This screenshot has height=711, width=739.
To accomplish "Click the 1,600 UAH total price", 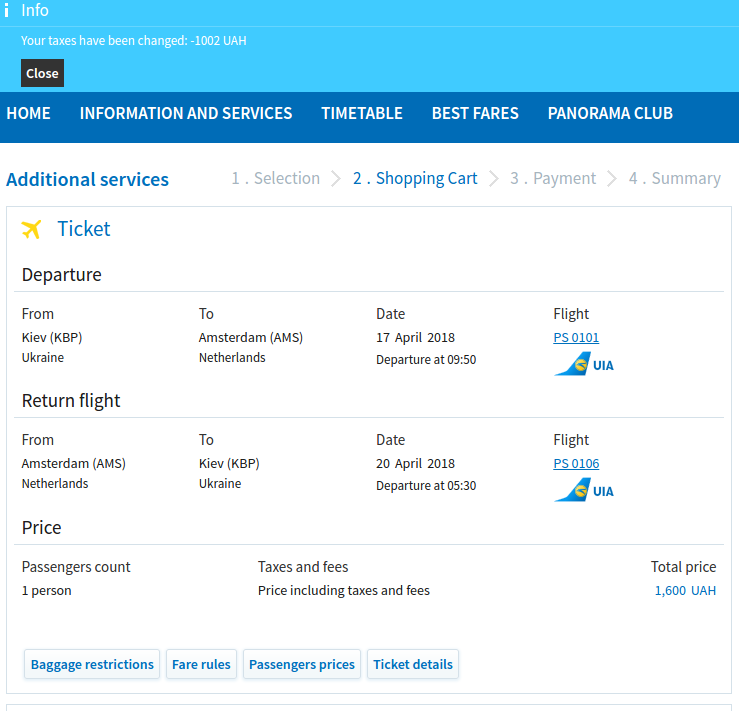I will [685, 591].
